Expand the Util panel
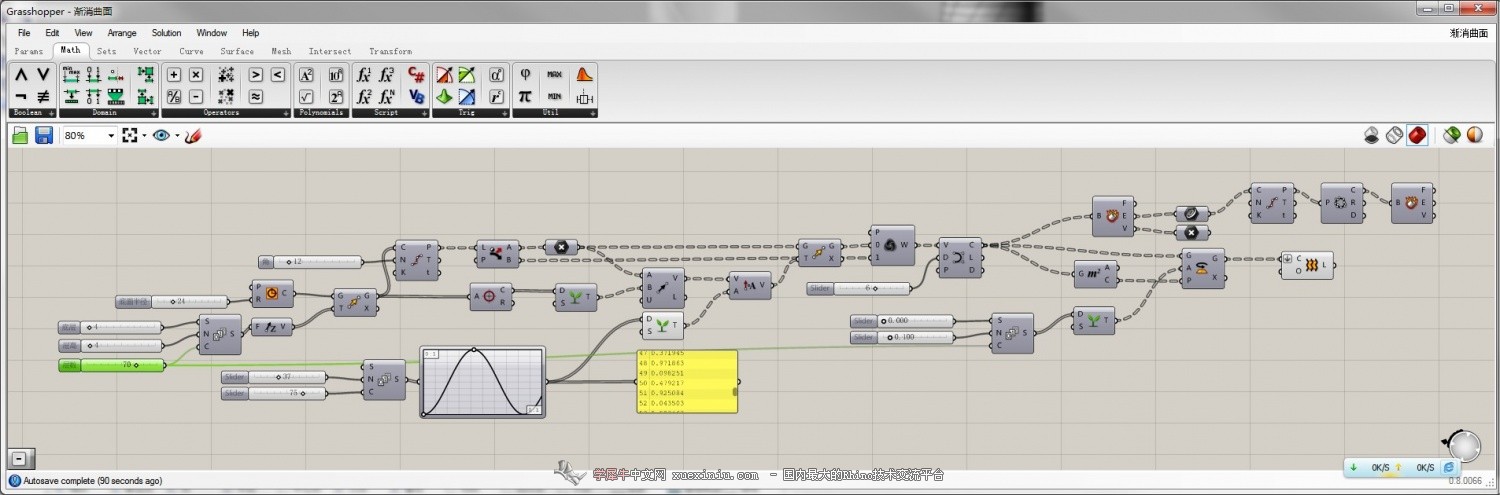This screenshot has width=1500, height=495. click(x=594, y=113)
